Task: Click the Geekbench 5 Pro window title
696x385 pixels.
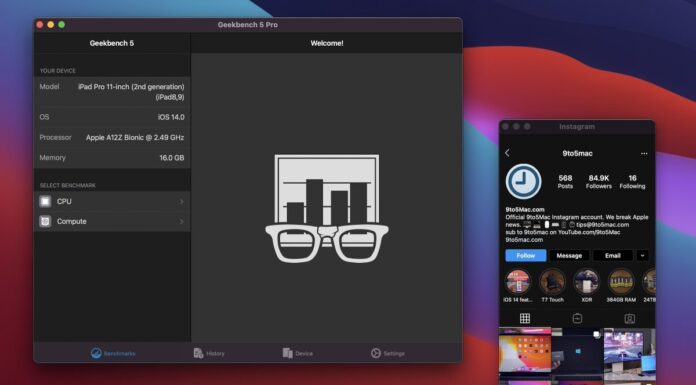Action: [248, 25]
